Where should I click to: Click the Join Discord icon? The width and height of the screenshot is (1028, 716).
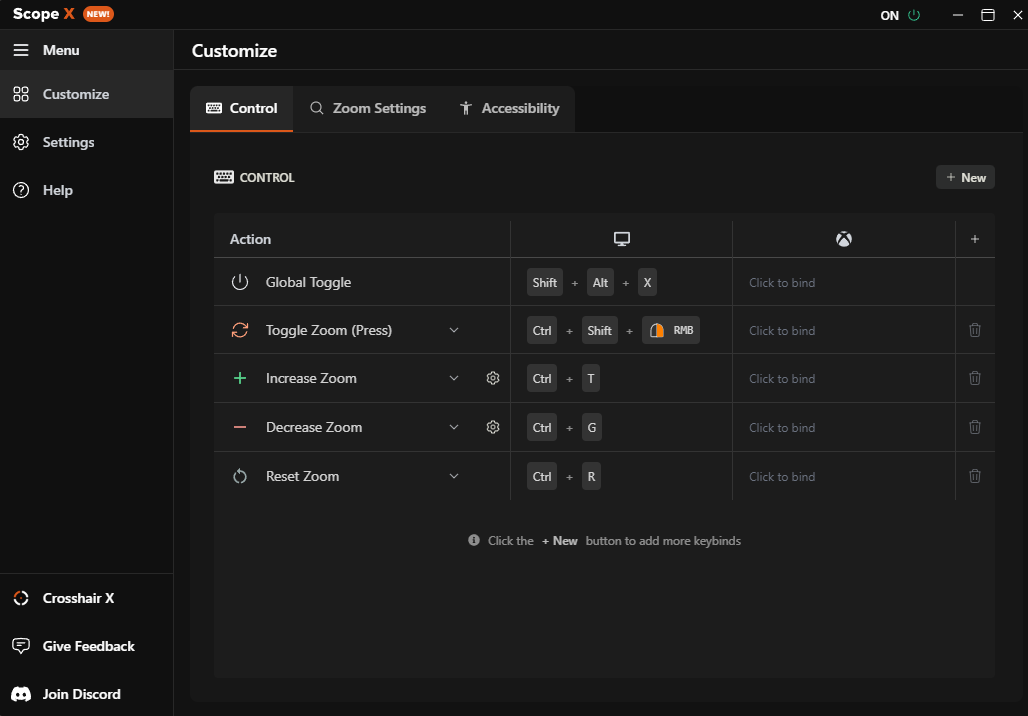(x=20, y=694)
